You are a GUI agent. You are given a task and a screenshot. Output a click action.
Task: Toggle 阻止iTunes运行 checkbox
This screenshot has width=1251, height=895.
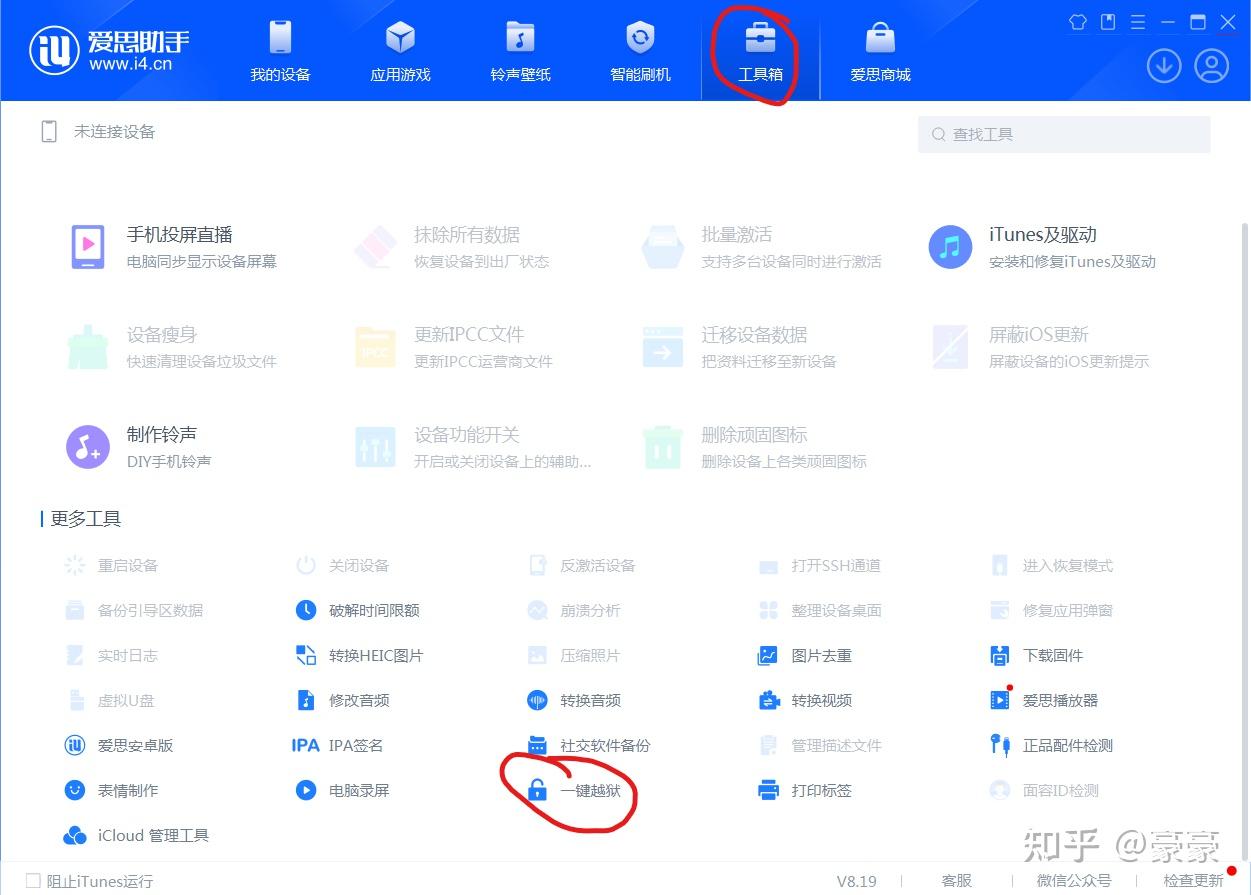[34, 881]
